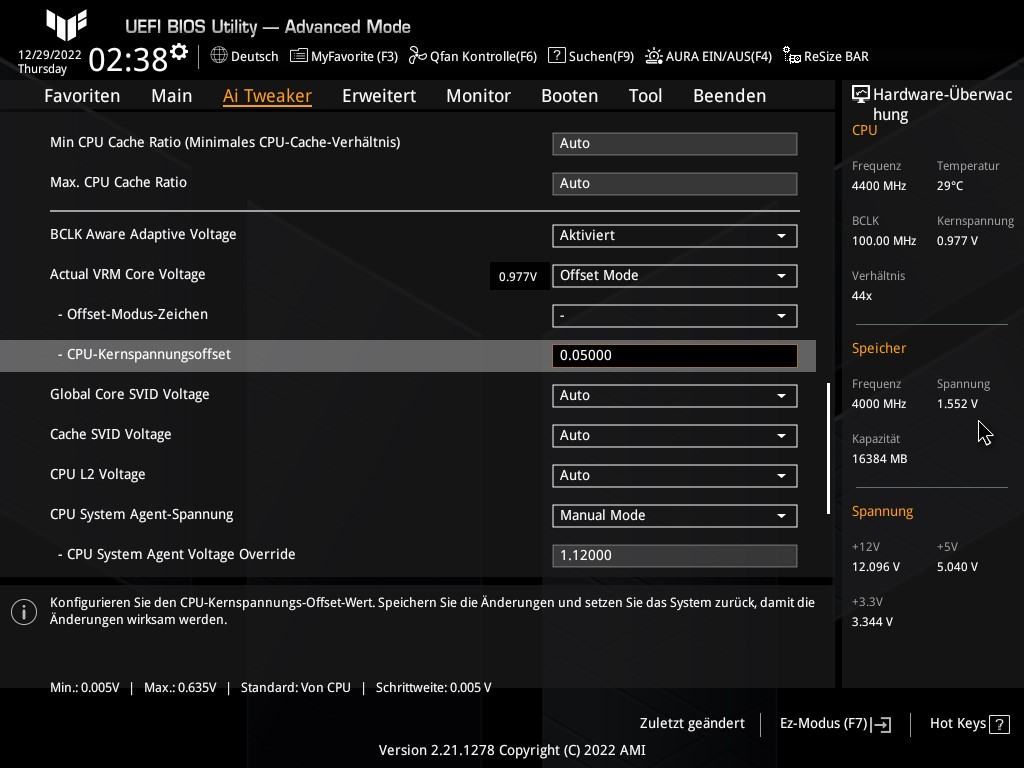Click the Deutsch language button

[245, 56]
